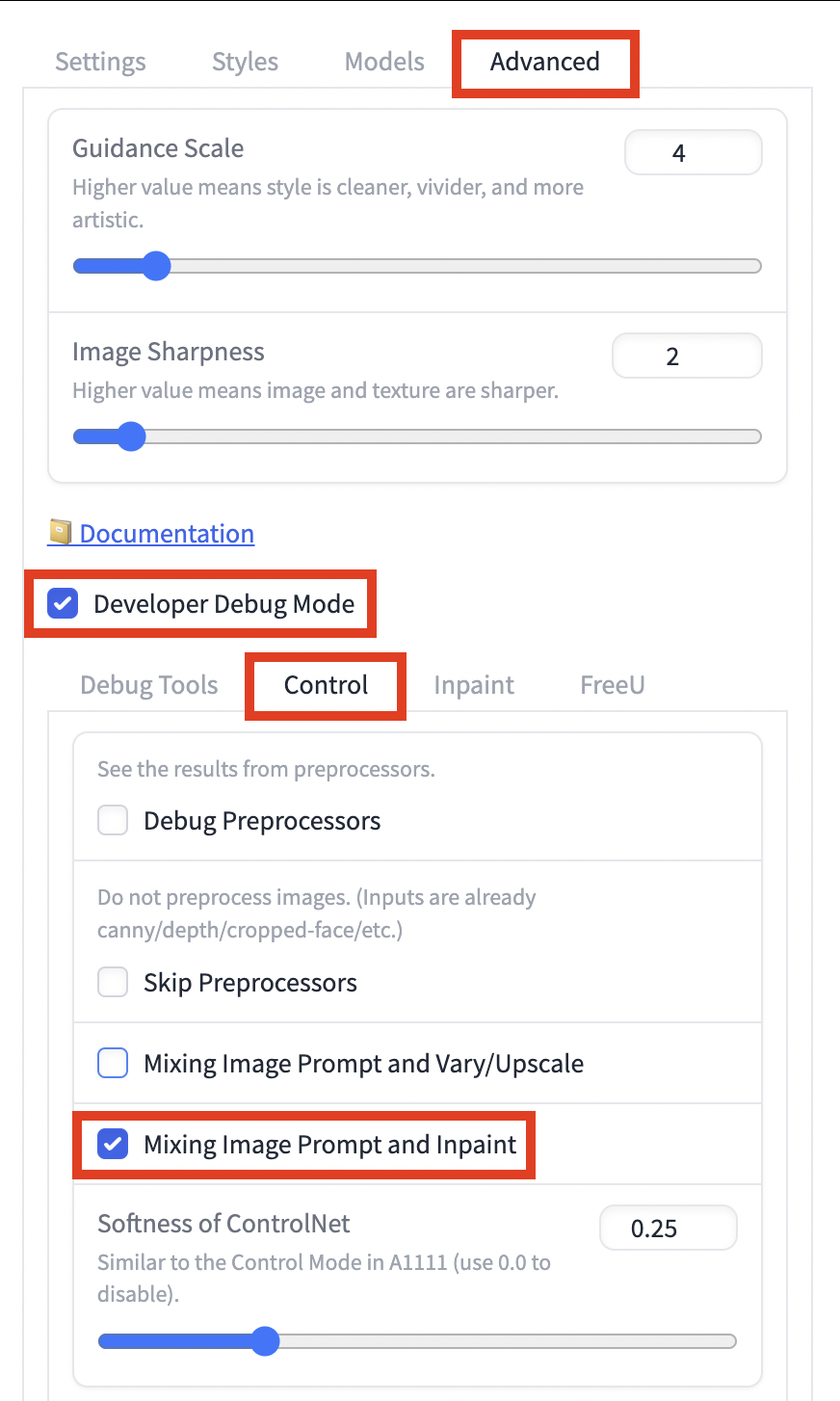This screenshot has width=840, height=1401.
Task: Focus the Image Sharpness value box
Action: (686, 357)
